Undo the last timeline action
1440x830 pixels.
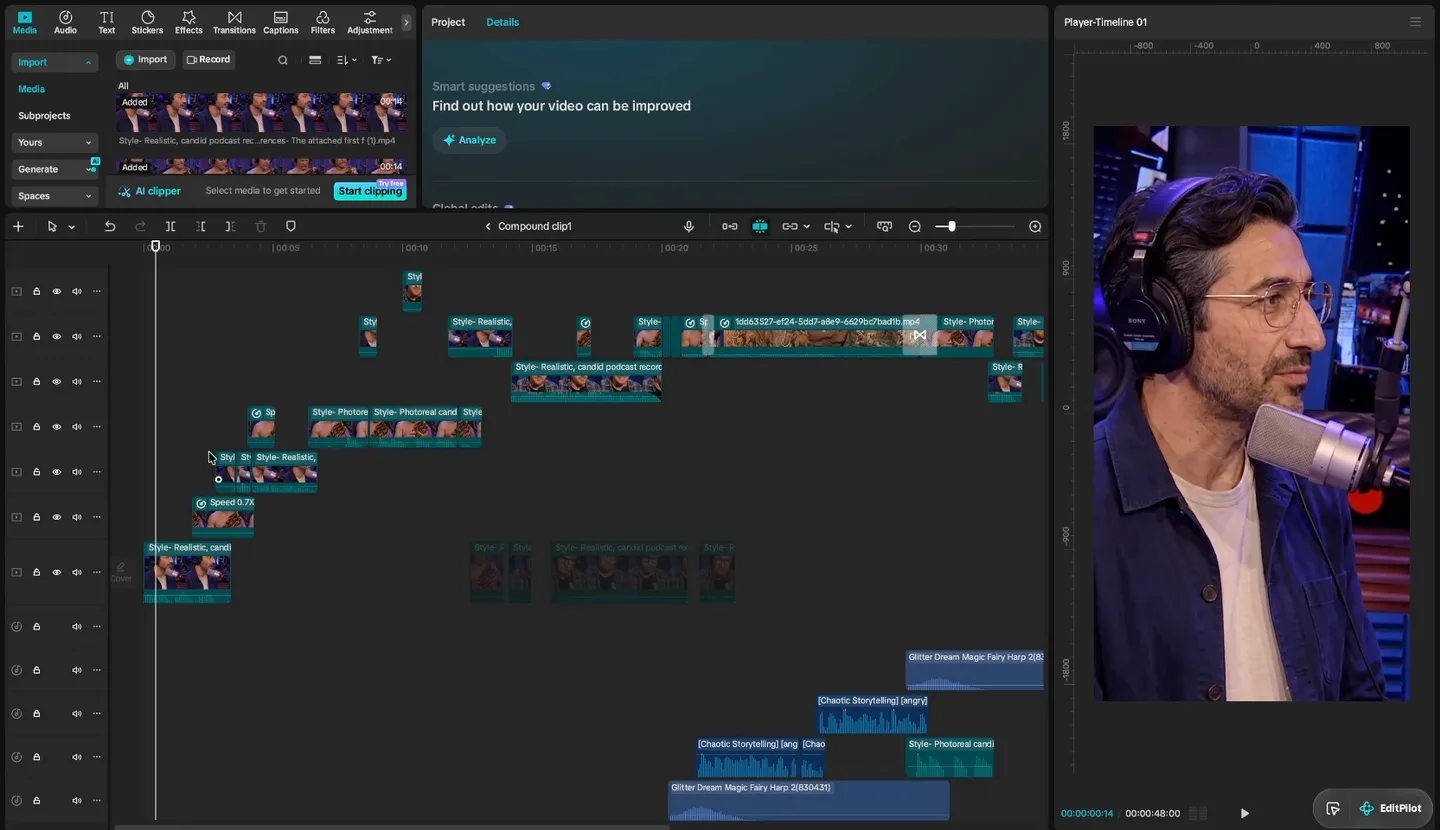(110, 227)
